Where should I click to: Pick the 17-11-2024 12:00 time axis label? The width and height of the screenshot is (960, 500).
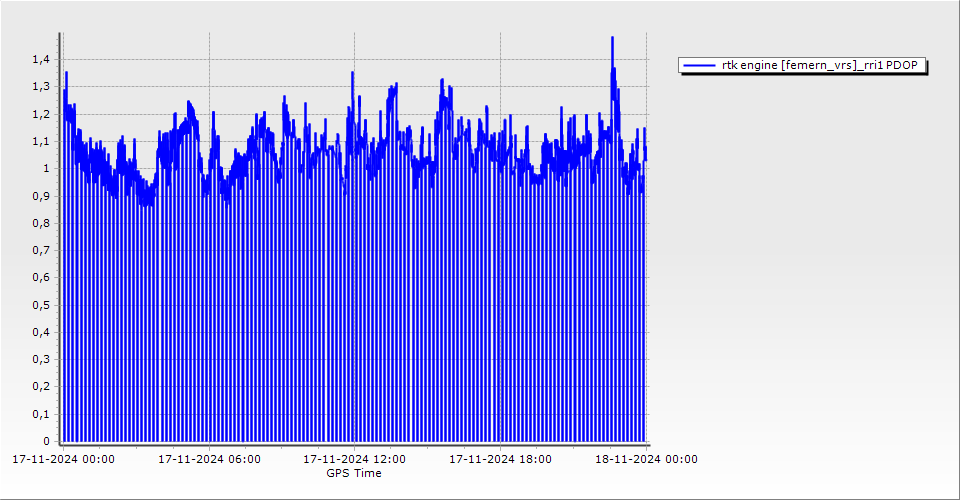coord(355,460)
